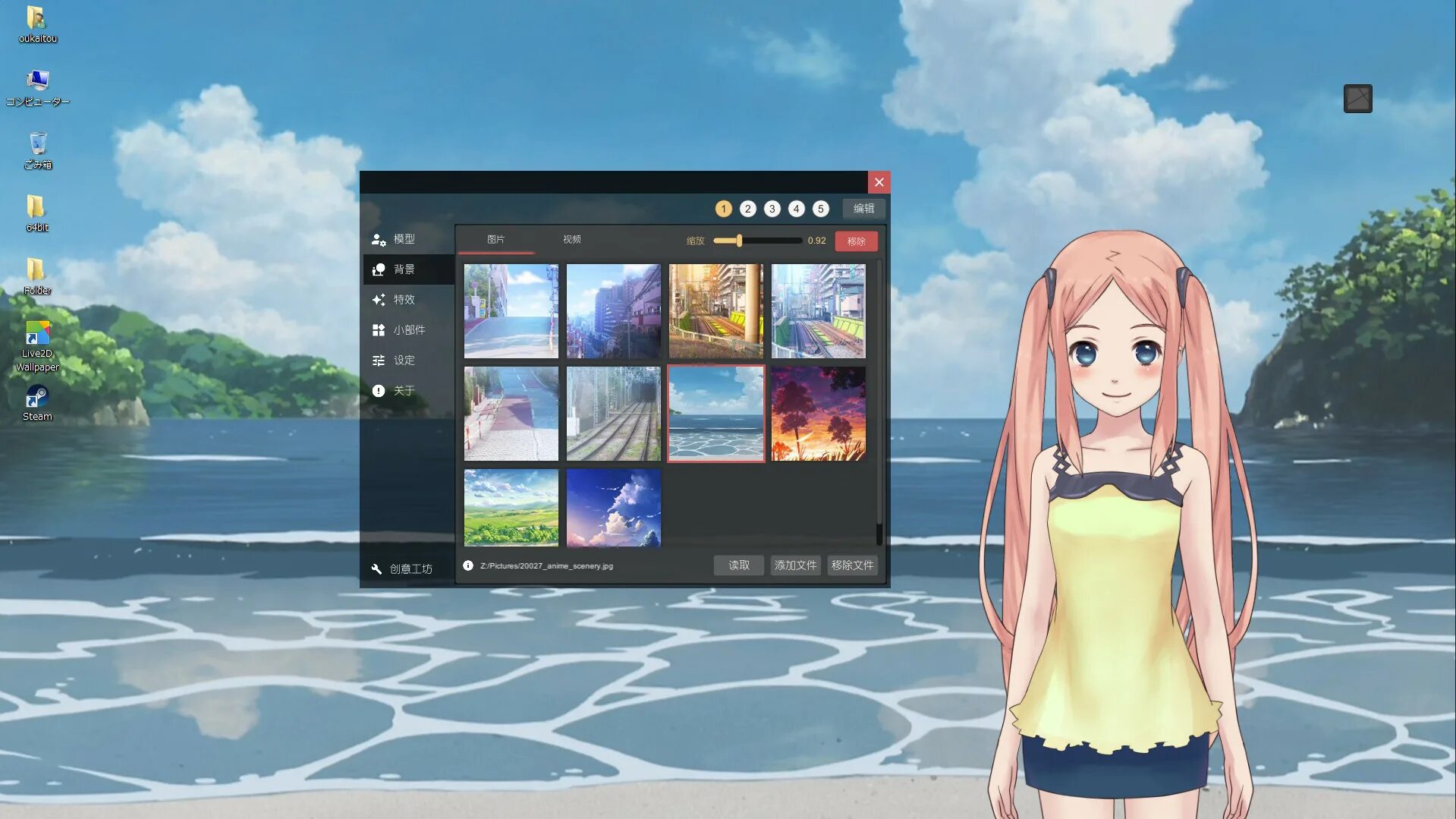1456x819 pixels.
Task: Open the 模型 (Model) section icon
Action: point(379,239)
